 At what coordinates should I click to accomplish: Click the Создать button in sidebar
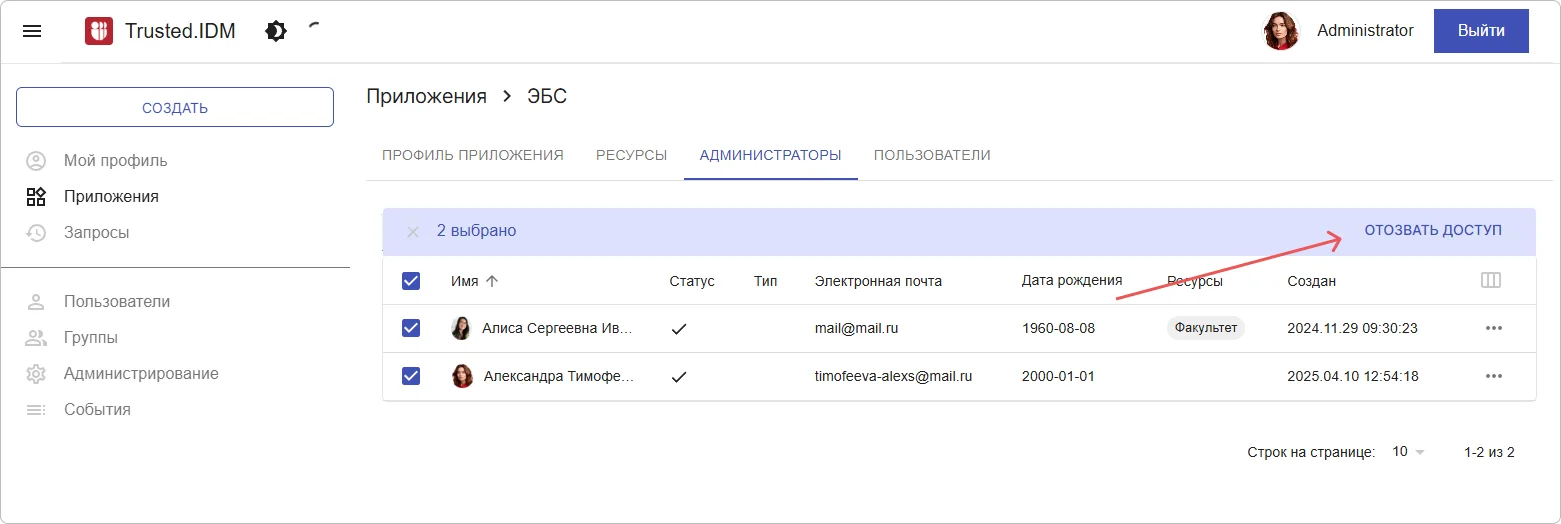(175, 107)
